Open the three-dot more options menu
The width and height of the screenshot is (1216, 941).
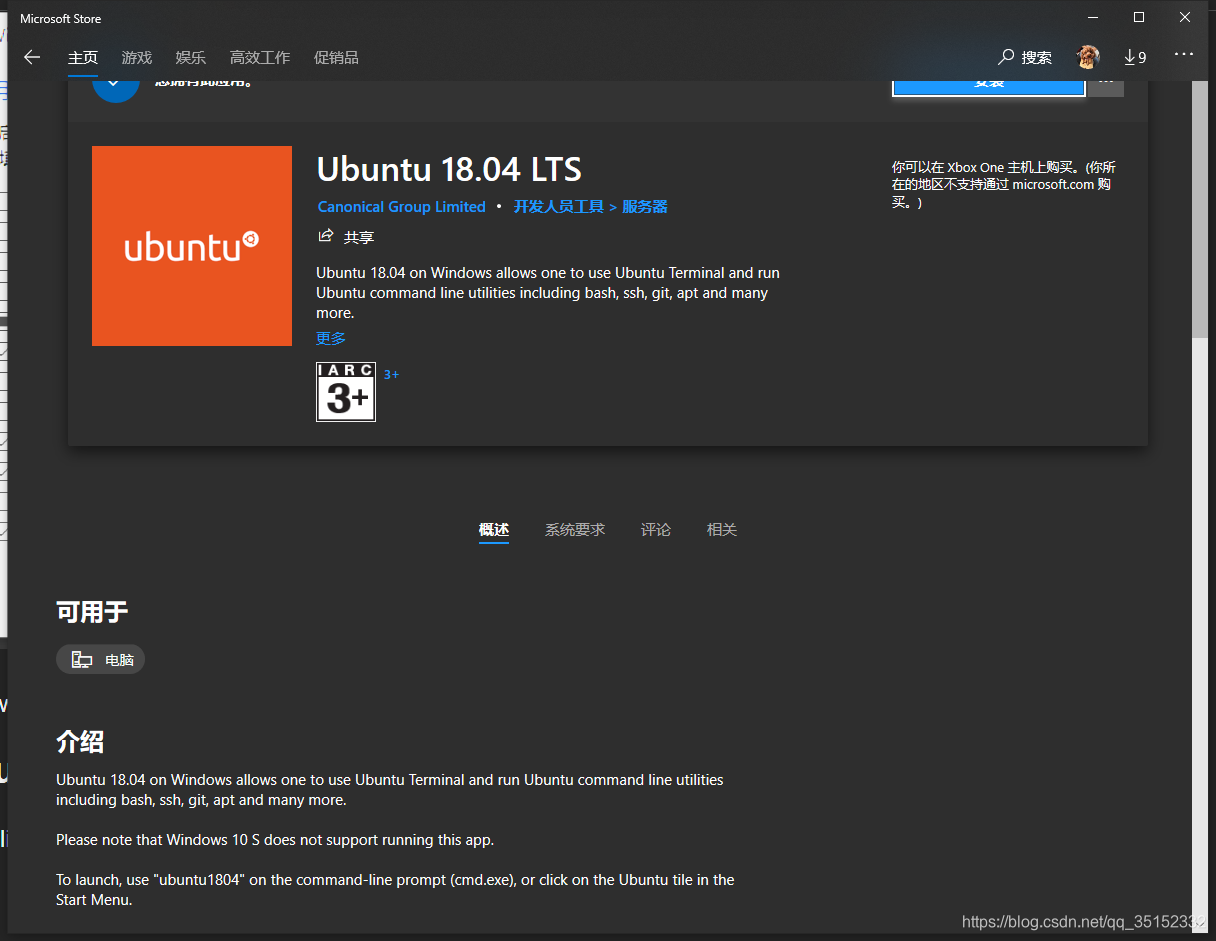point(1184,55)
